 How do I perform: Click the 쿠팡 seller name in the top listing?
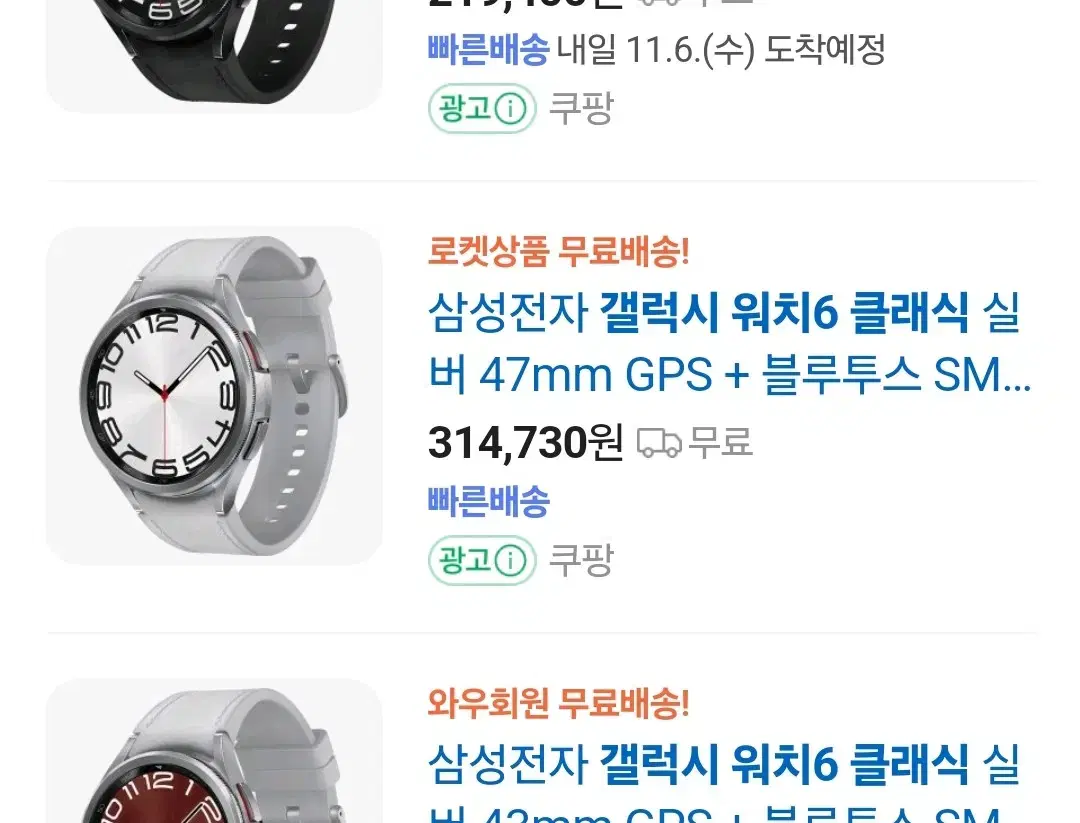pos(581,109)
